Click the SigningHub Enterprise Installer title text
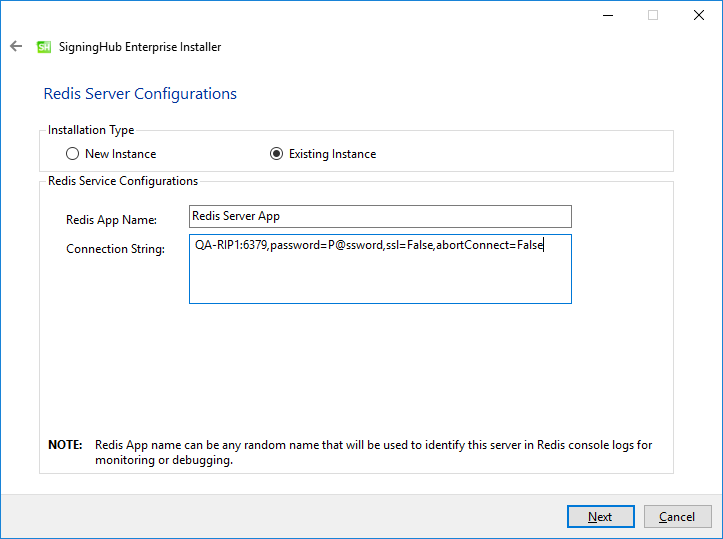 pyautogui.click(x=140, y=47)
